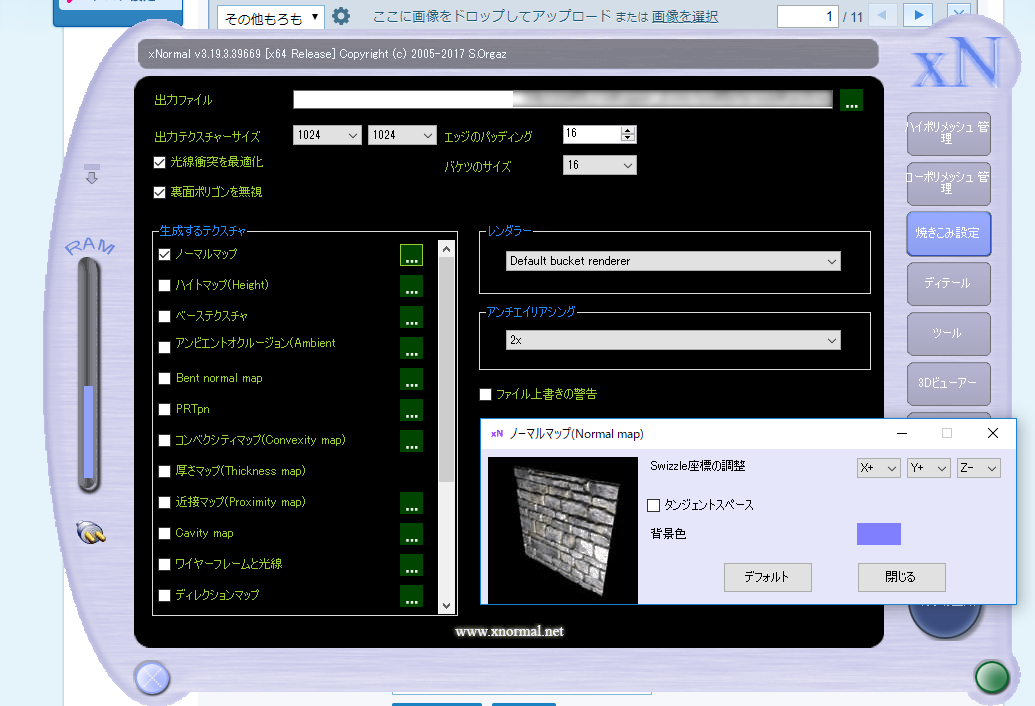This screenshot has height=706, width=1035.
Task: Toggle 光線衝突を最適化 checkbox
Action: point(159,162)
